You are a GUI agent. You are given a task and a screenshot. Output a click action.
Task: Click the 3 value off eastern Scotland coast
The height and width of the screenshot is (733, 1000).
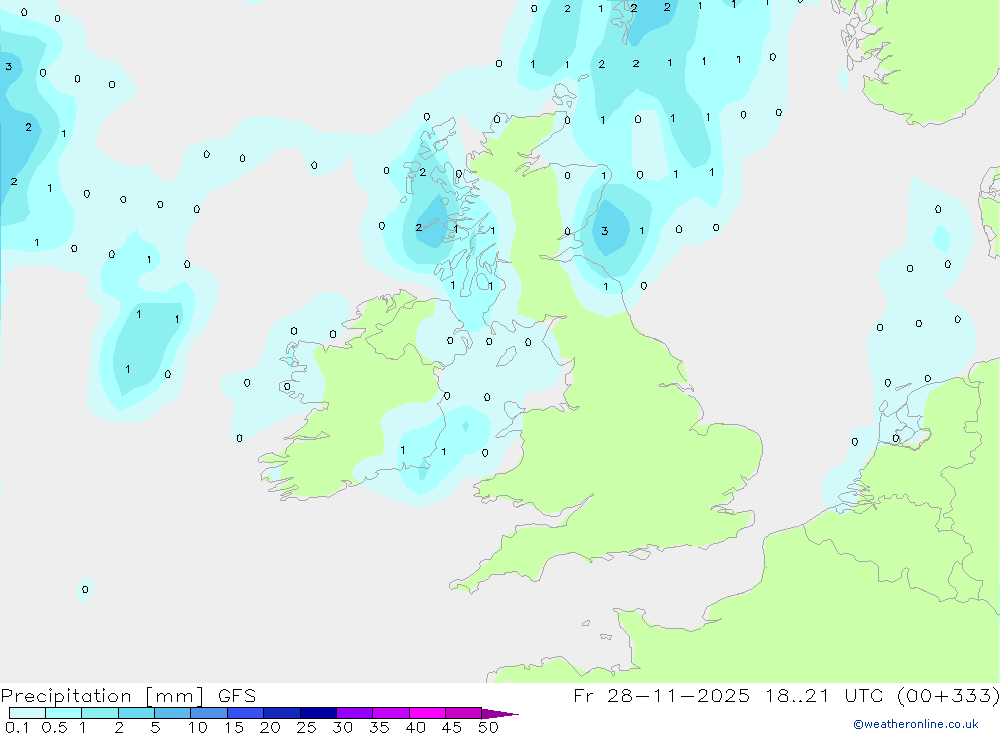coord(605,232)
